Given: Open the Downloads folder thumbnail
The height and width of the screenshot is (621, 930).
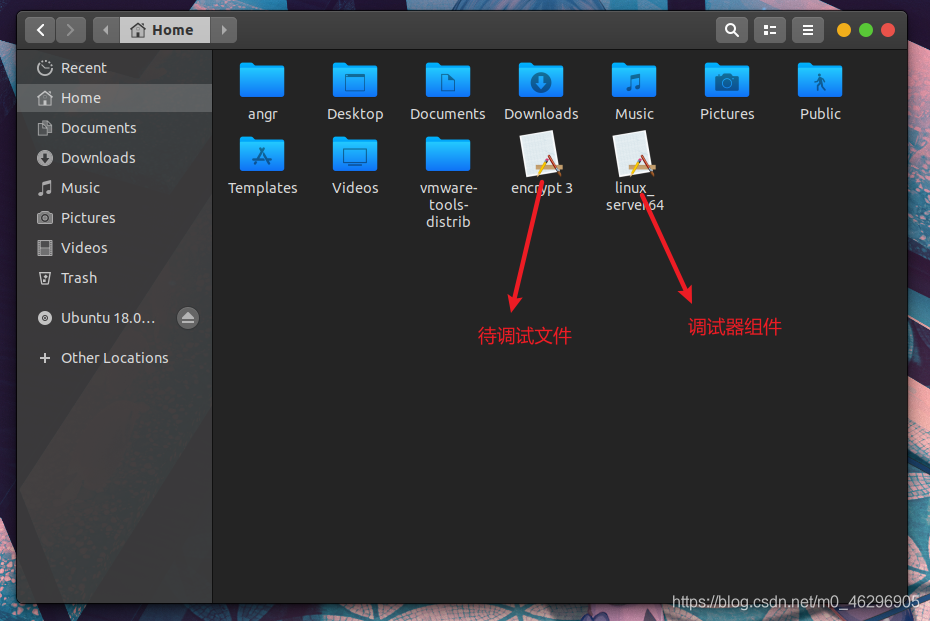Looking at the screenshot, I should pyautogui.click(x=541, y=82).
